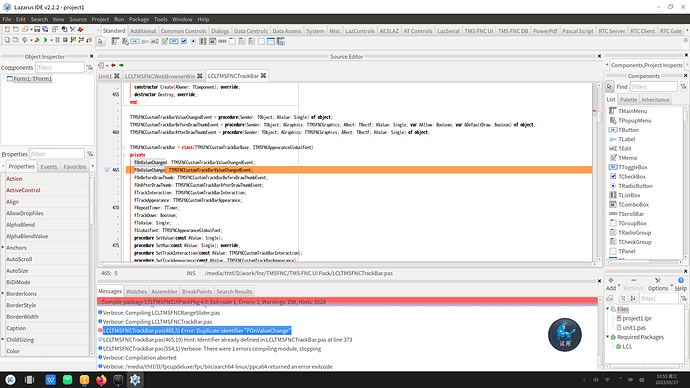Click the red Jump Back arrow in editor

114,65
